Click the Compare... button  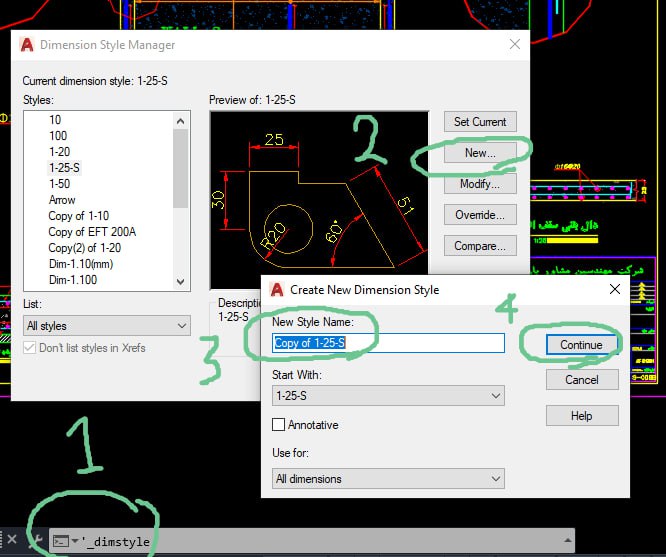pyautogui.click(x=480, y=246)
